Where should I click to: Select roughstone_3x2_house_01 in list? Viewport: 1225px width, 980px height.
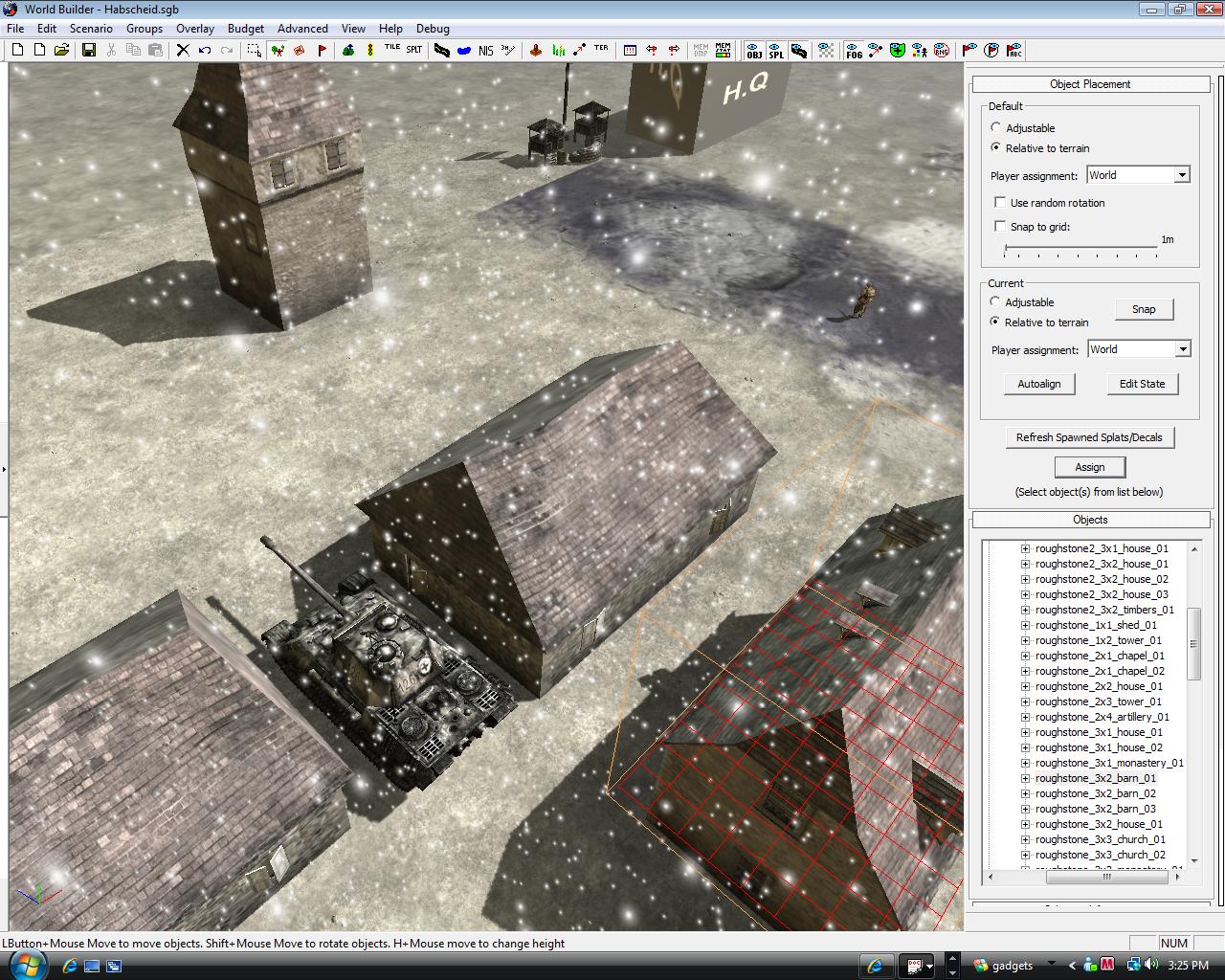coord(1099,824)
